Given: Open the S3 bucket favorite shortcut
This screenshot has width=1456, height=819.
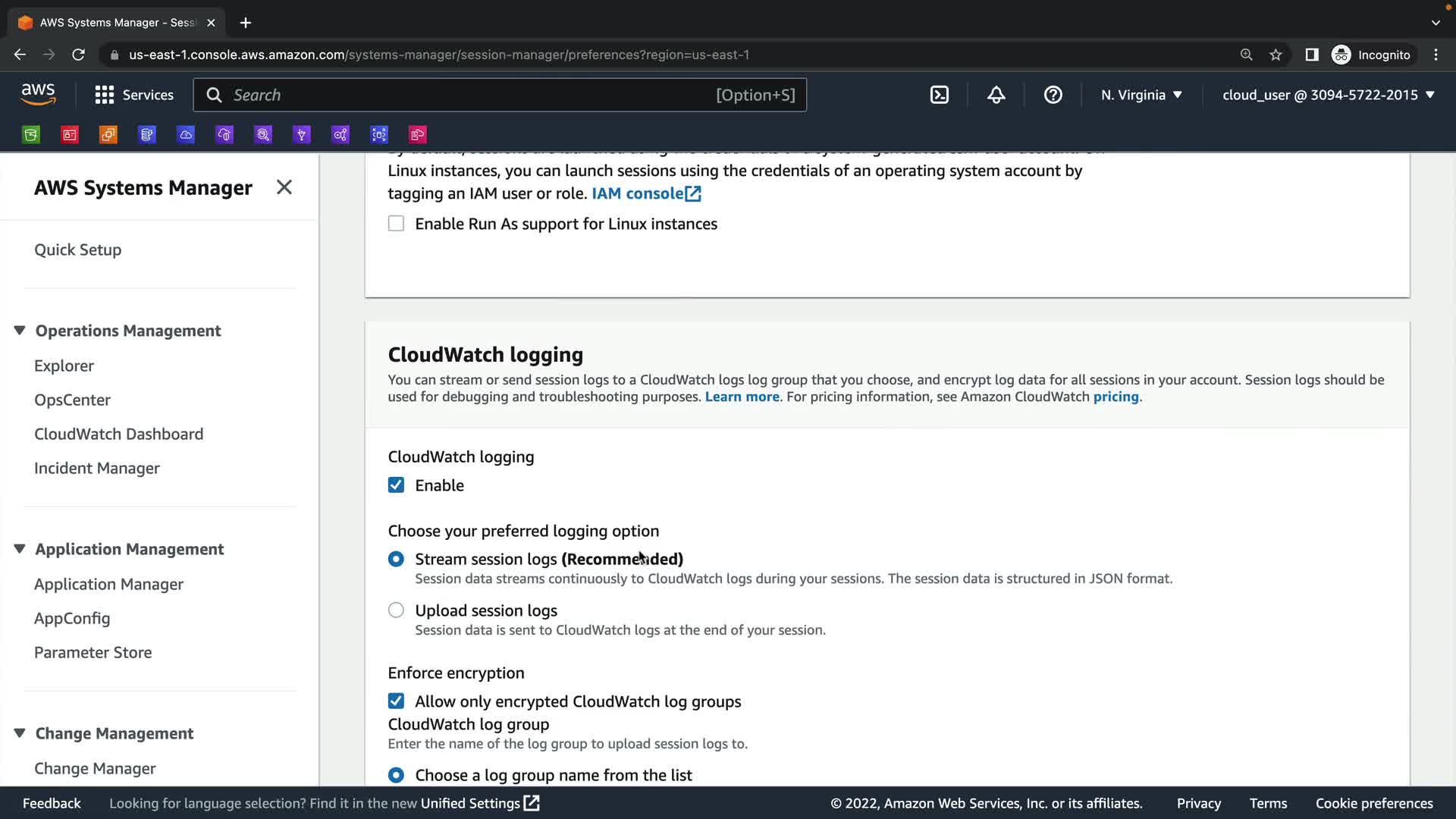Looking at the screenshot, I should (31, 135).
